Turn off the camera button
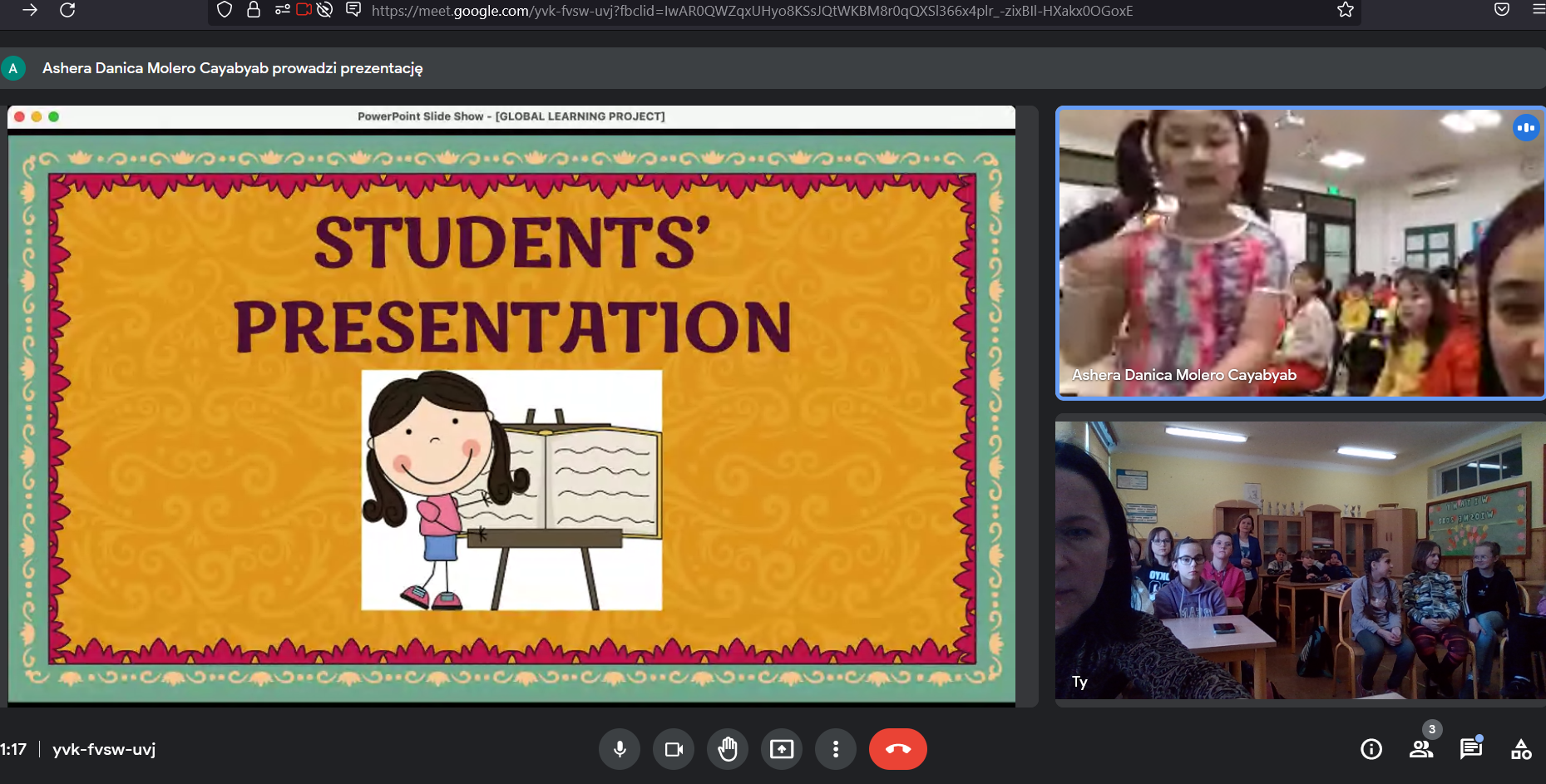Viewport: 1546px width, 784px height. pos(674,749)
